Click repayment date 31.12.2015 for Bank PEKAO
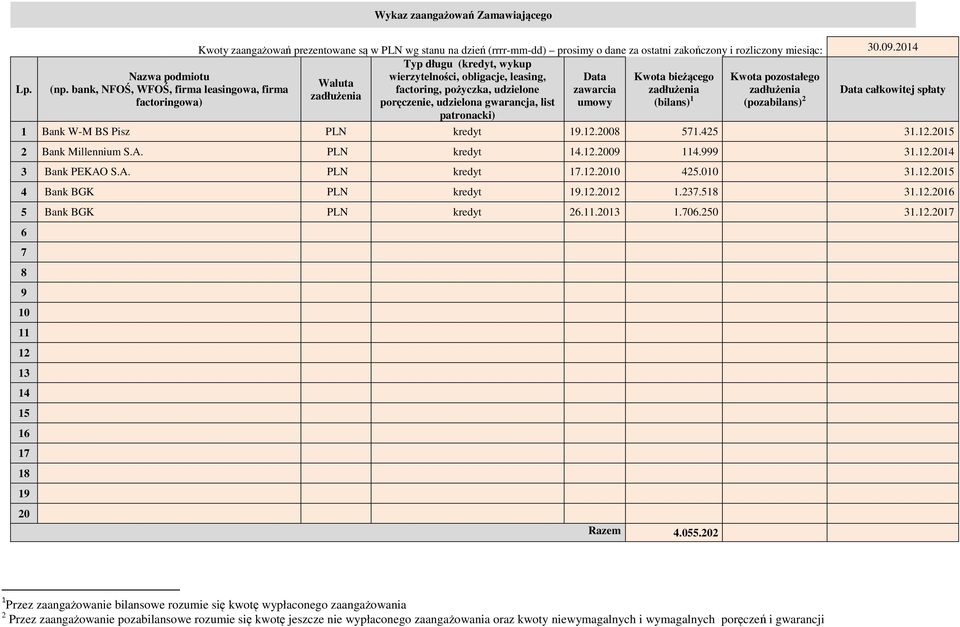 (893, 172)
